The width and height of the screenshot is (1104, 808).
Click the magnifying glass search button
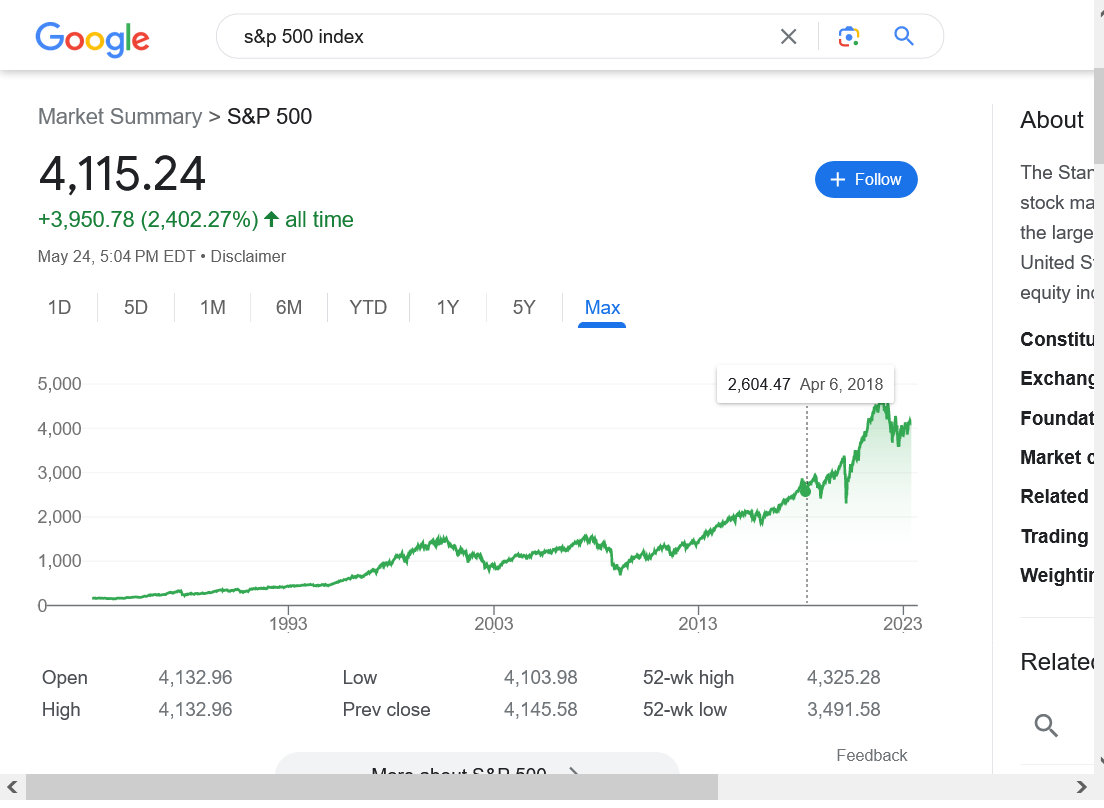pos(904,37)
